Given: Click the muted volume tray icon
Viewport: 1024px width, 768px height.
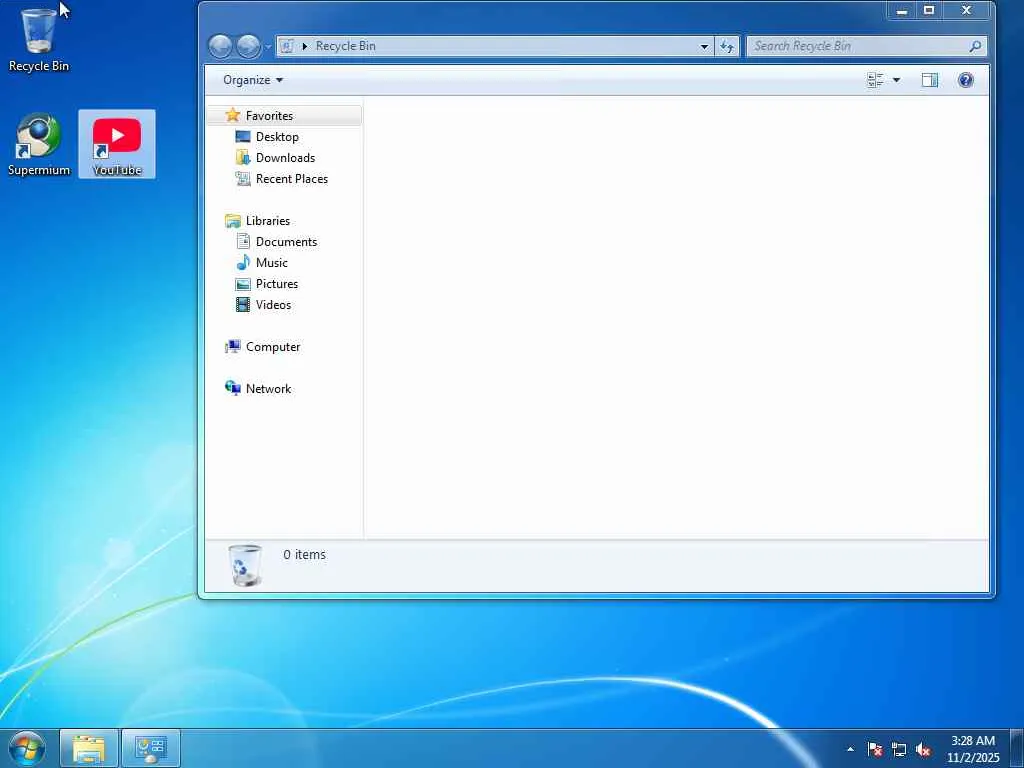Looking at the screenshot, I should coord(923,749).
